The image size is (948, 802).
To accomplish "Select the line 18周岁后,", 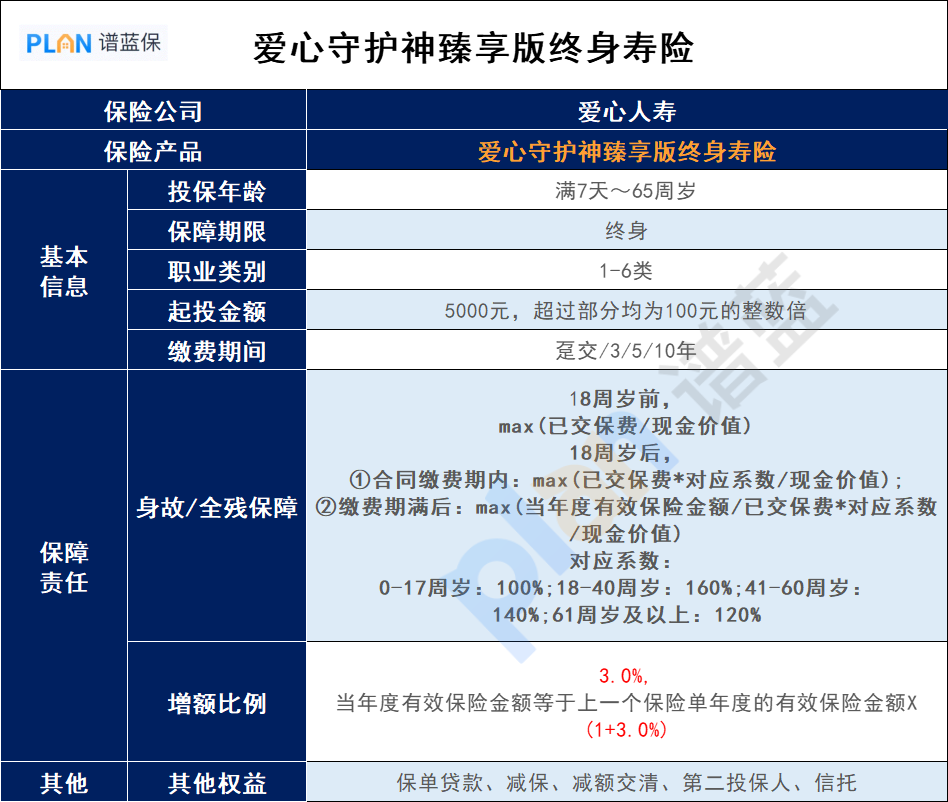I will click(x=620, y=453).
